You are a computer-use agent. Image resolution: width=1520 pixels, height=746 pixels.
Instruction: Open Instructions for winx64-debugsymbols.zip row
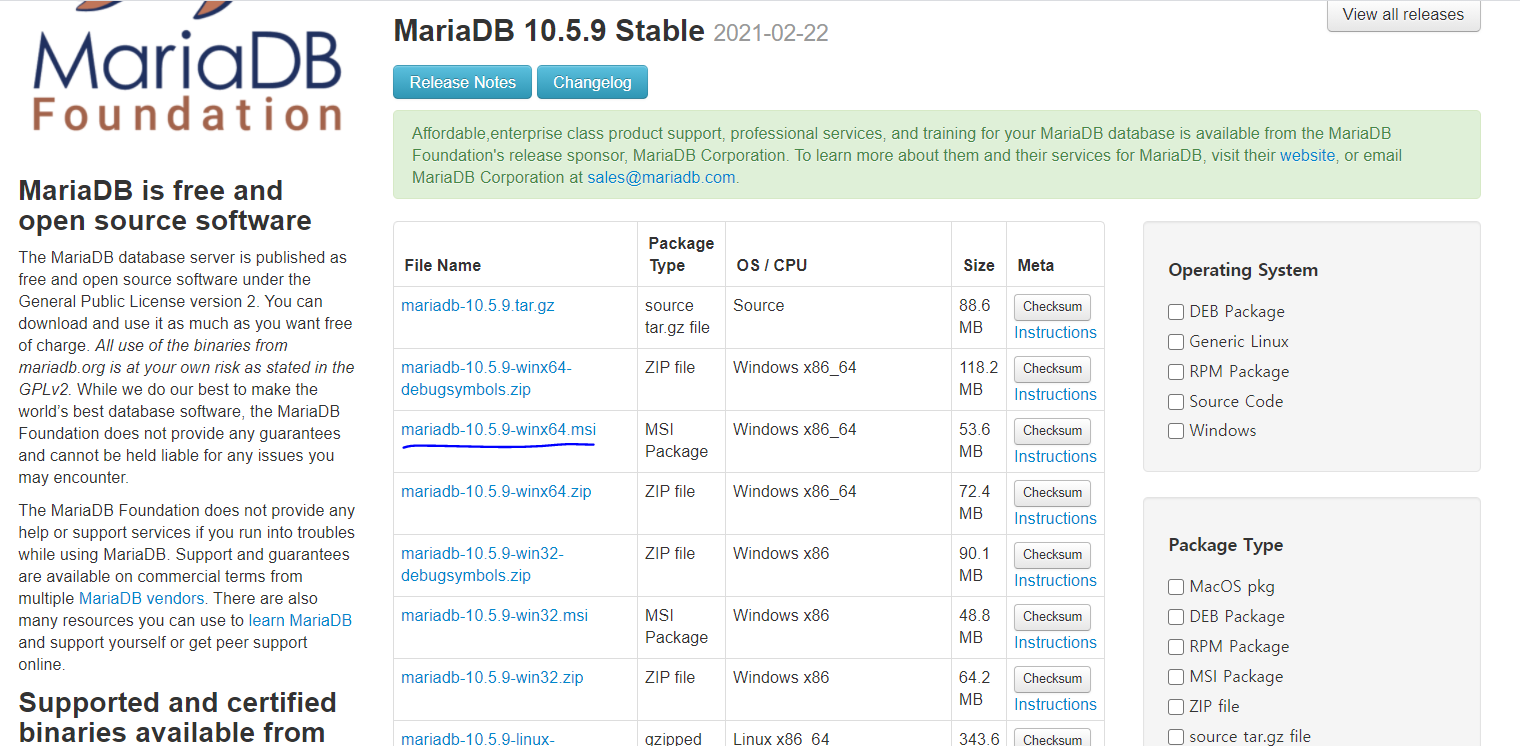[x=1055, y=395]
